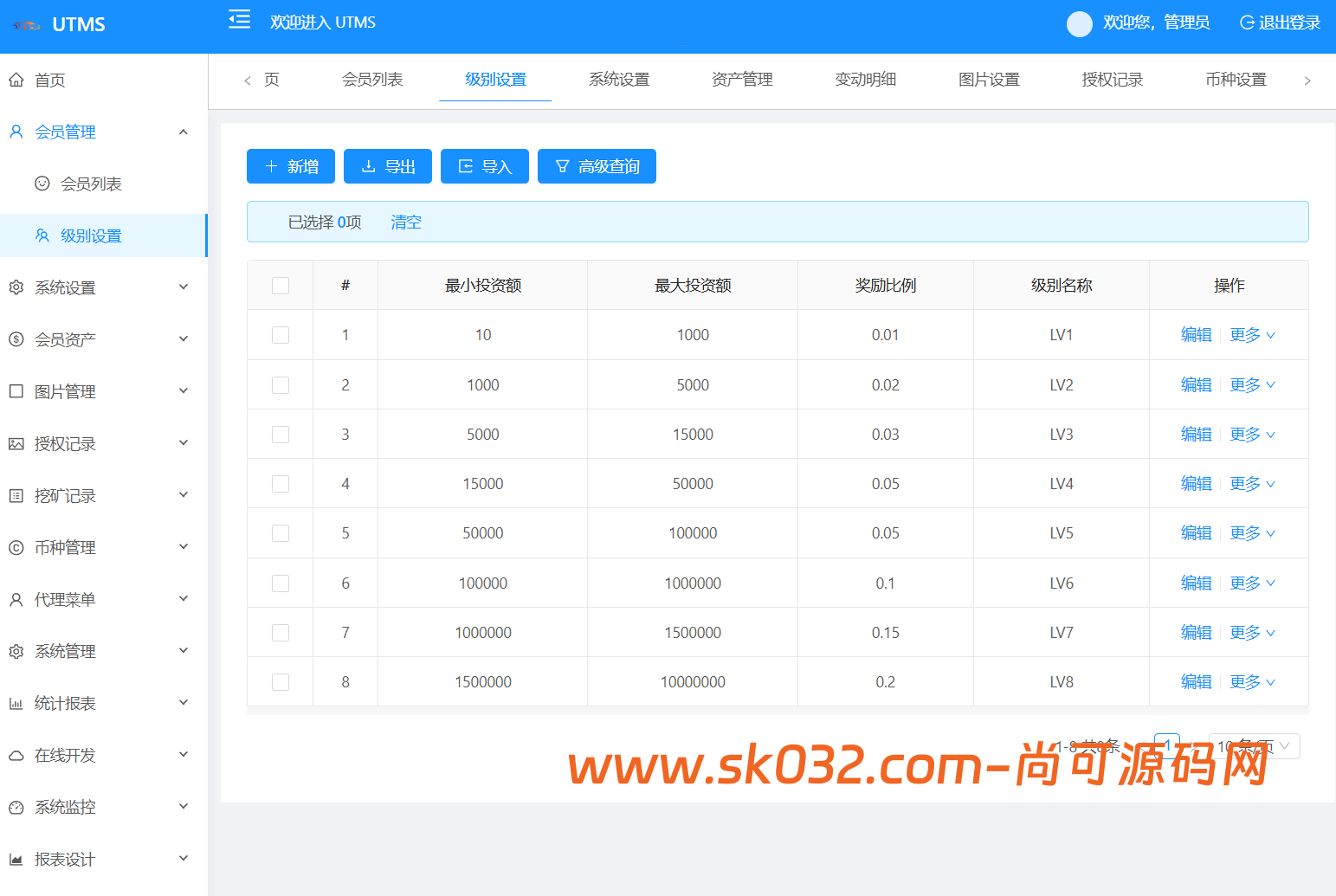
Task: Click the 新增 add button
Action: [x=291, y=166]
